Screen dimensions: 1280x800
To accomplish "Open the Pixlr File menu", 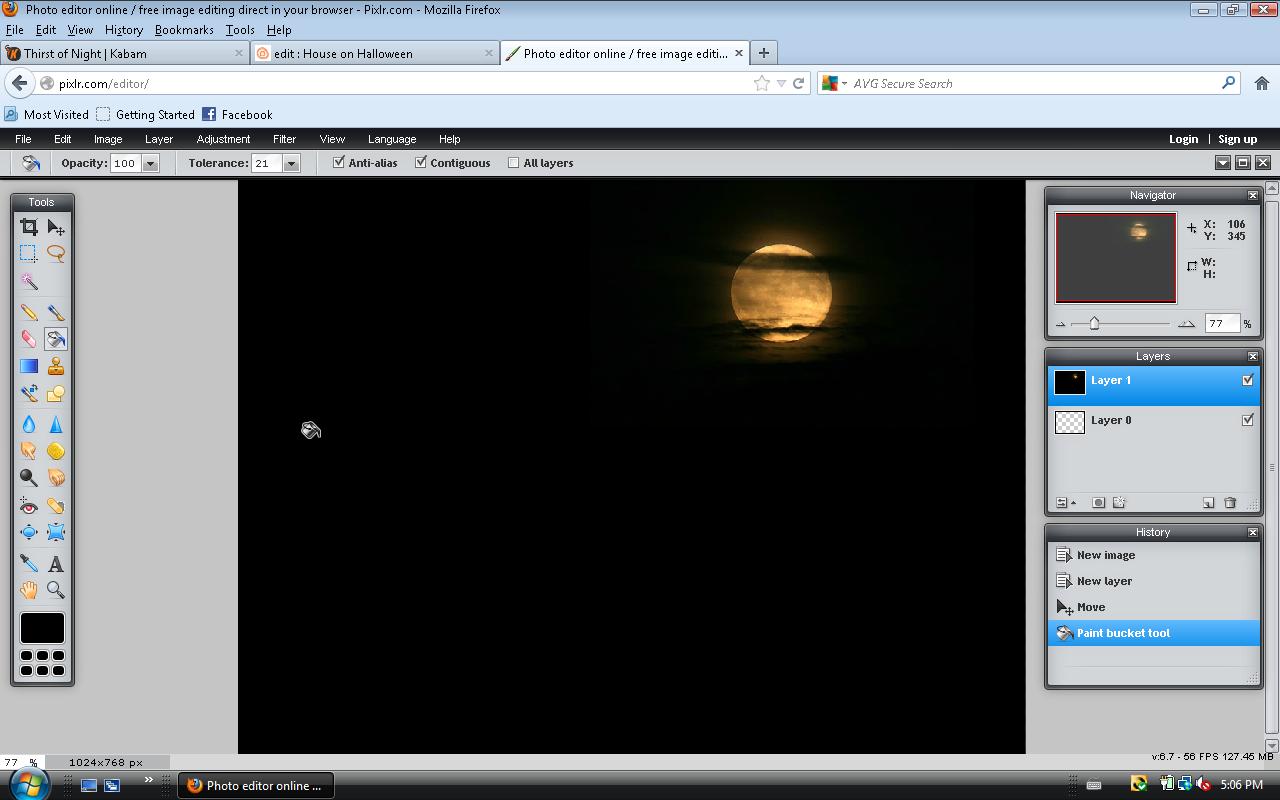I will point(23,139).
